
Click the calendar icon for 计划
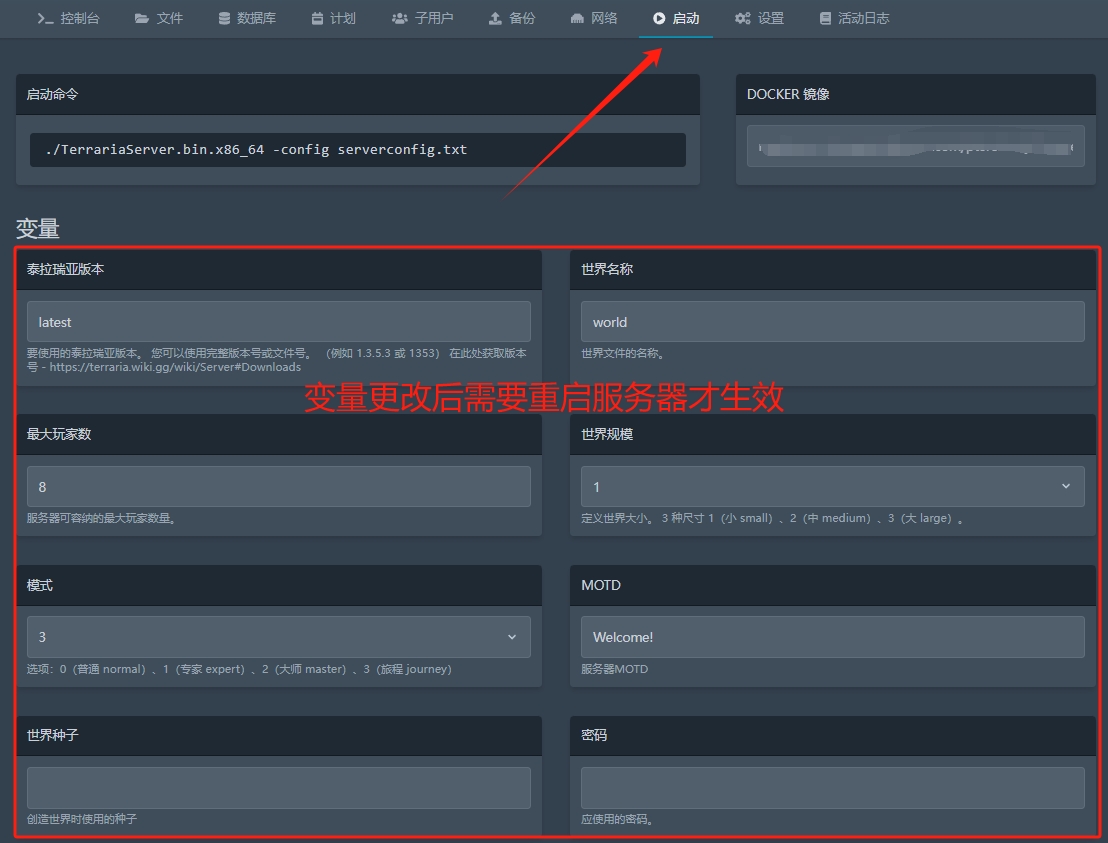coord(317,18)
